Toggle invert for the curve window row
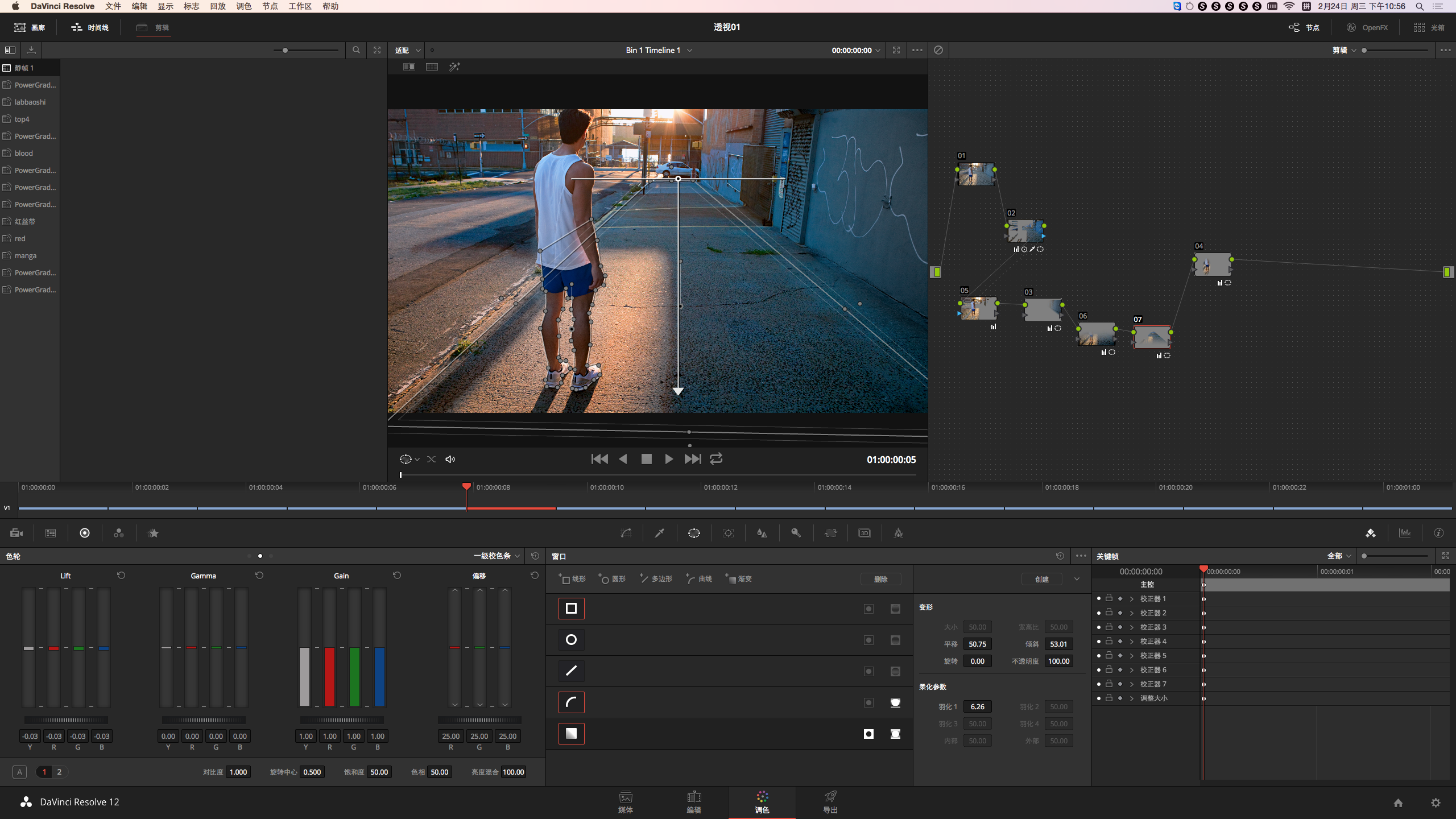This screenshot has width=1456, height=819. click(868, 702)
